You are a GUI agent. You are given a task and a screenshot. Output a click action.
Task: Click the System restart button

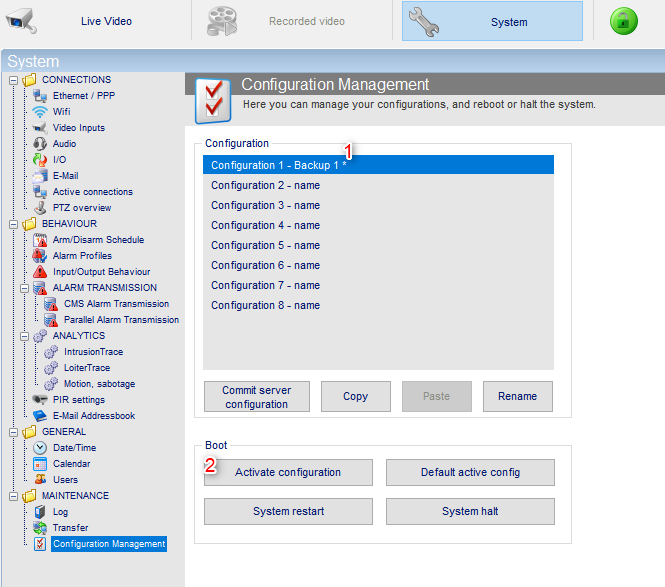[288, 512]
